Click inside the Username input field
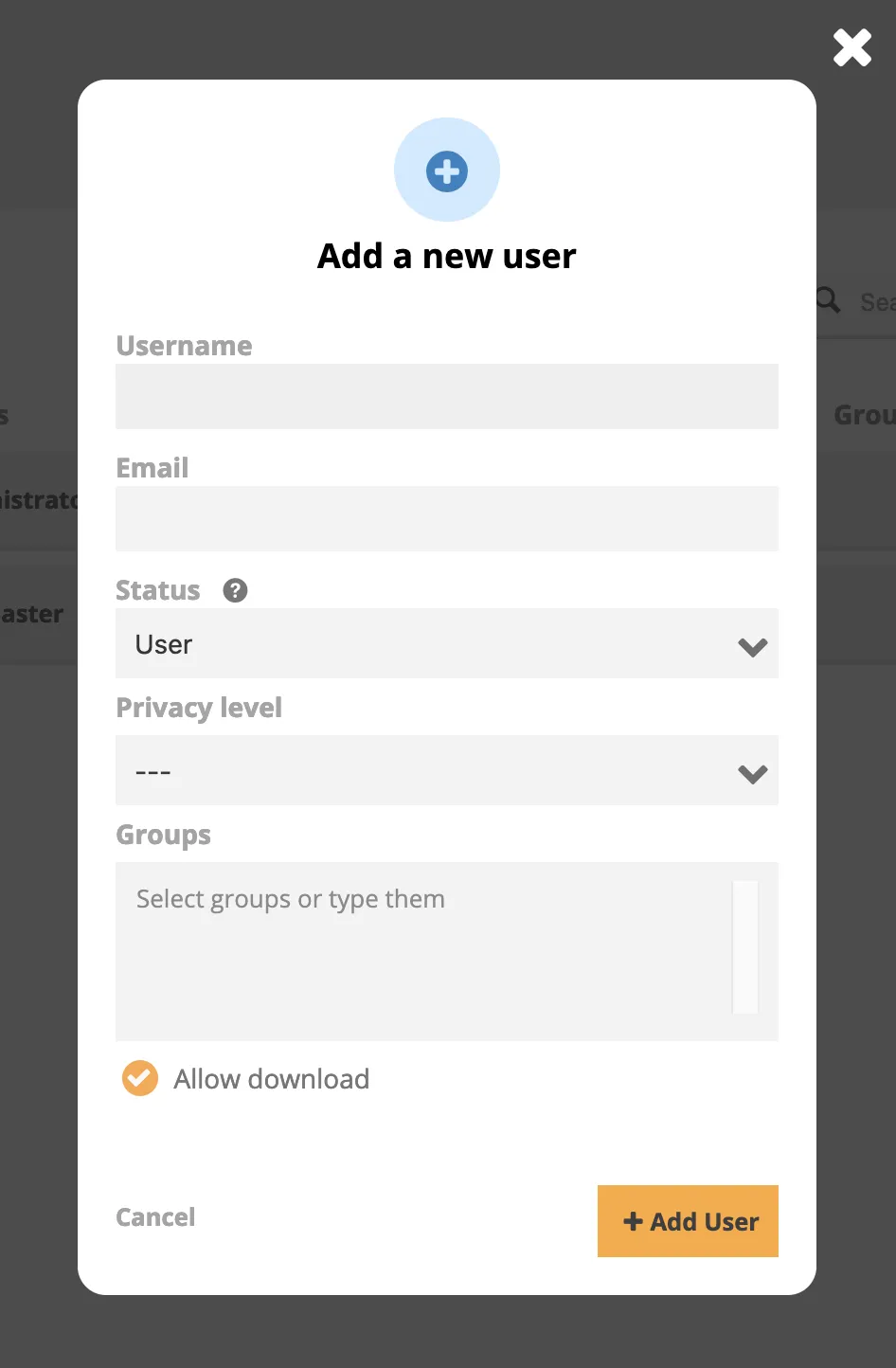This screenshot has width=896, height=1368. click(x=446, y=396)
